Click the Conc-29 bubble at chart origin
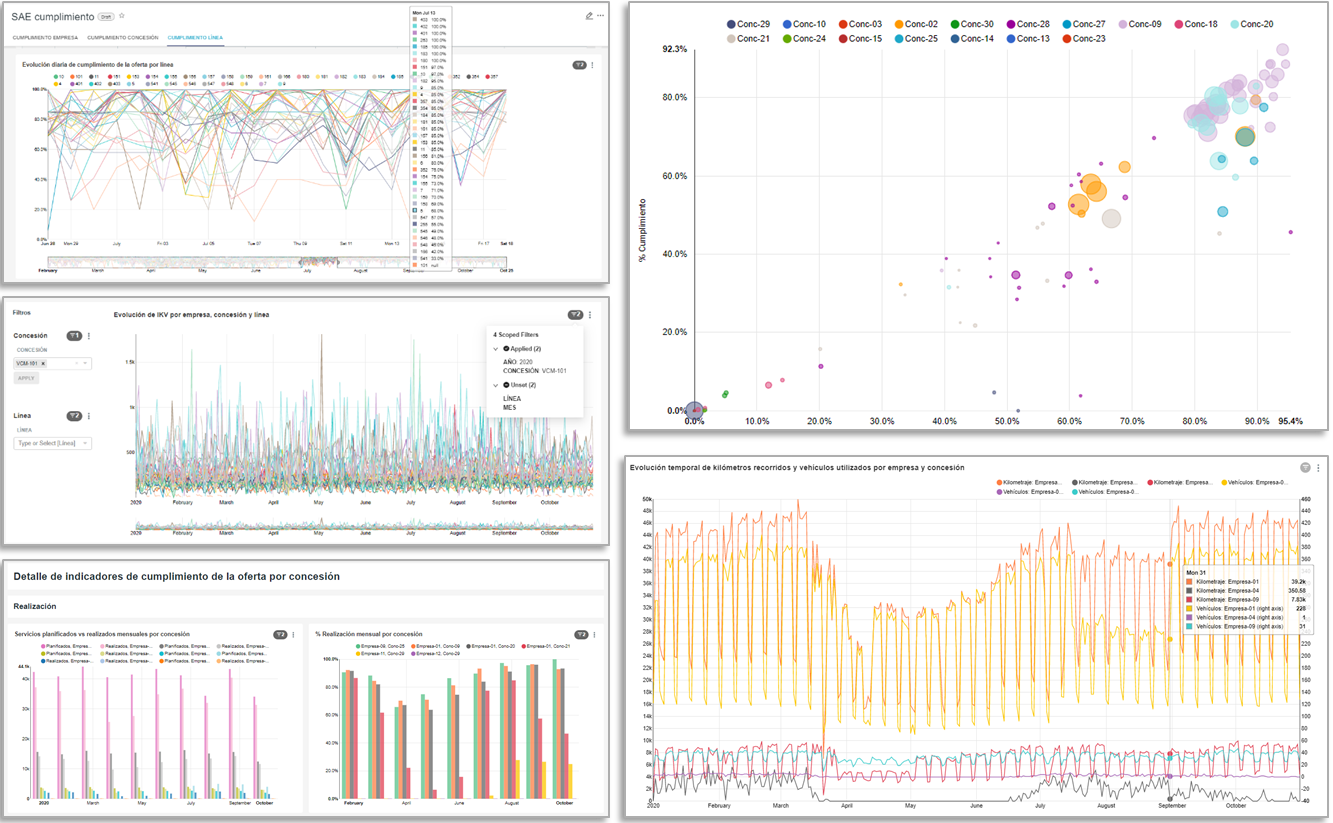 pyautogui.click(x=695, y=410)
